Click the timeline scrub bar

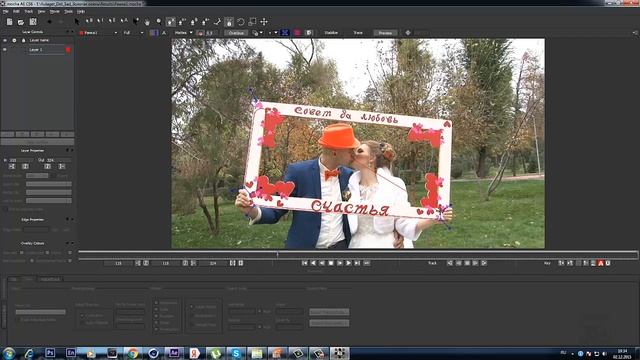[x=358, y=255]
